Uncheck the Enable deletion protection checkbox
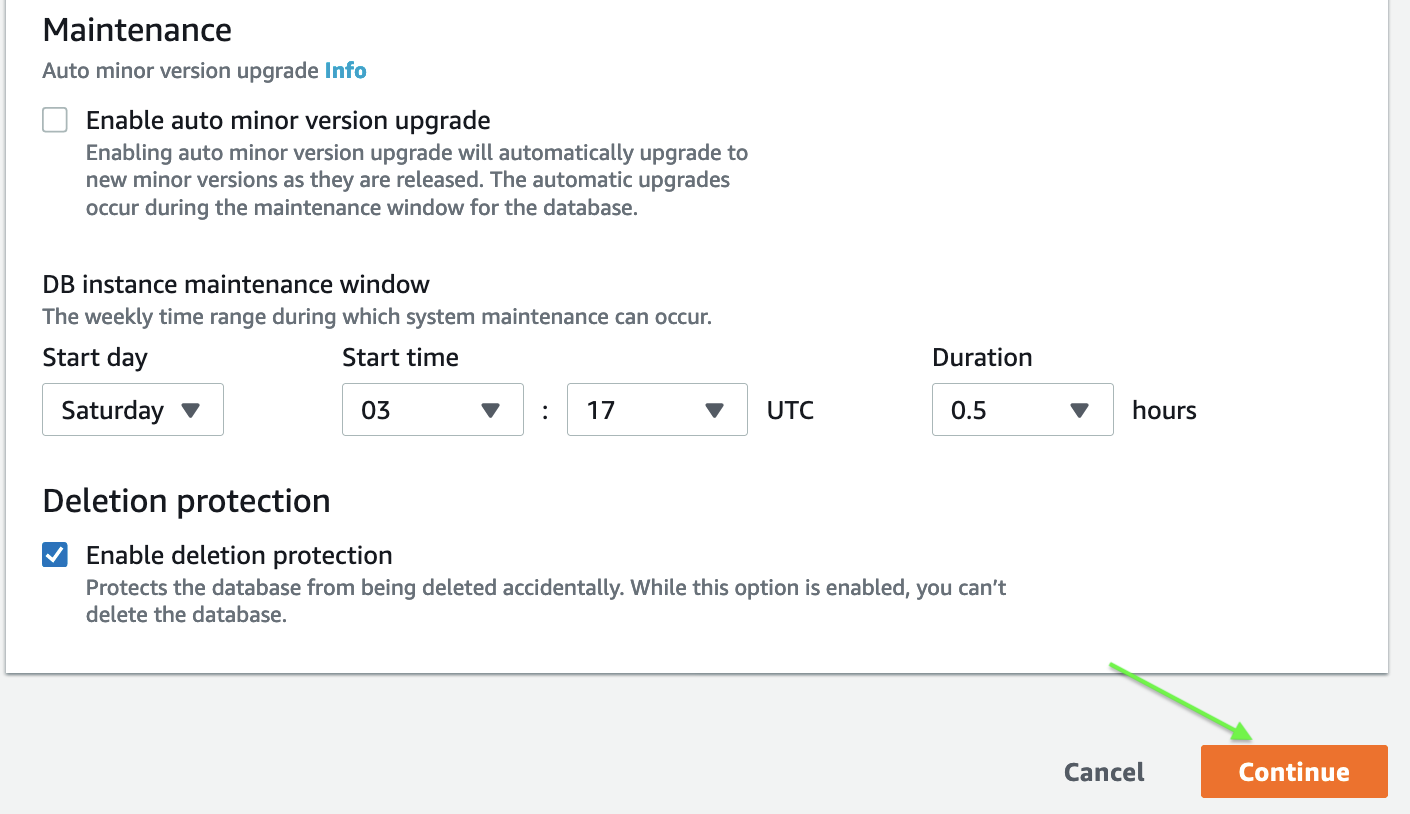1410x814 pixels. click(55, 555)
